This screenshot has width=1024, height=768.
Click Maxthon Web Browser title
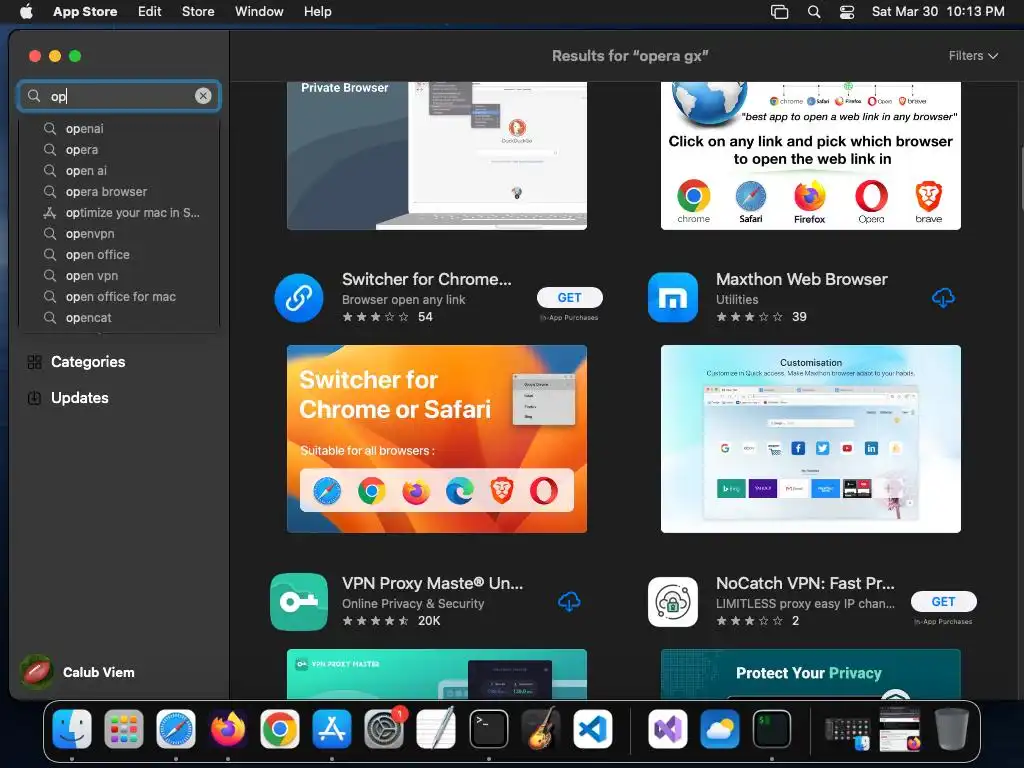click(x=801, y=279)
